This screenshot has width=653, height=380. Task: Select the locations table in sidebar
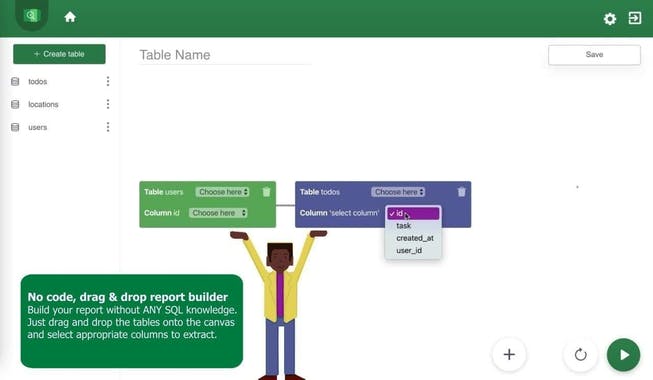pyautogui.click(x=43, y=104)
